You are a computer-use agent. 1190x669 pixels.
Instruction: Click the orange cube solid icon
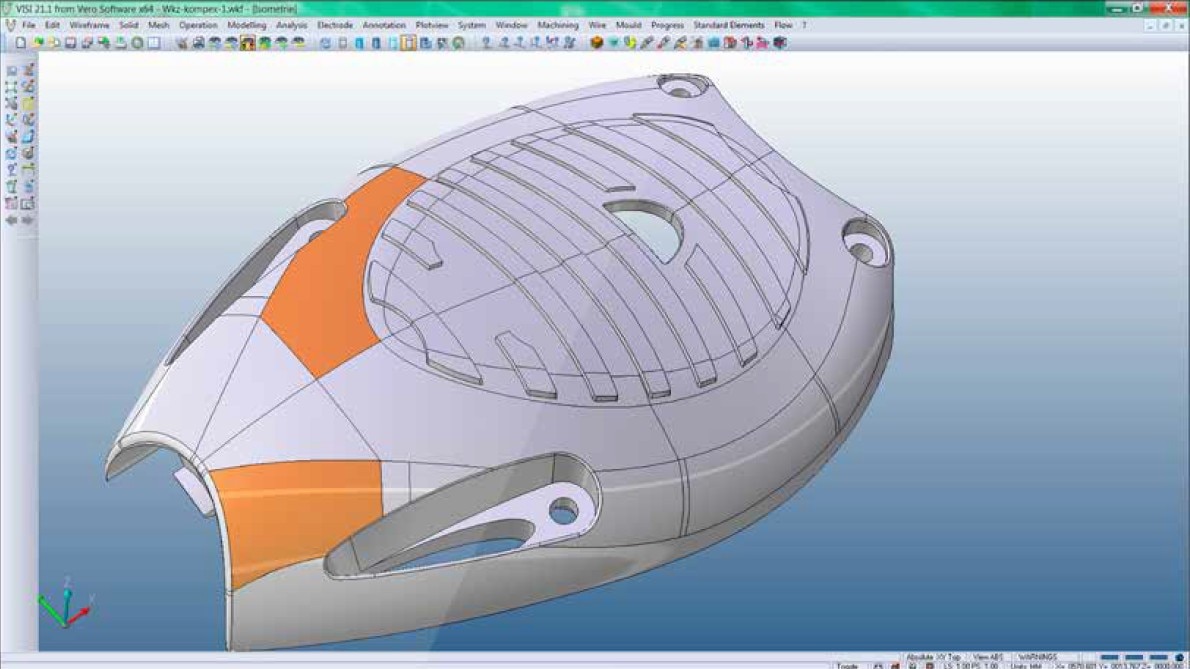597,43
